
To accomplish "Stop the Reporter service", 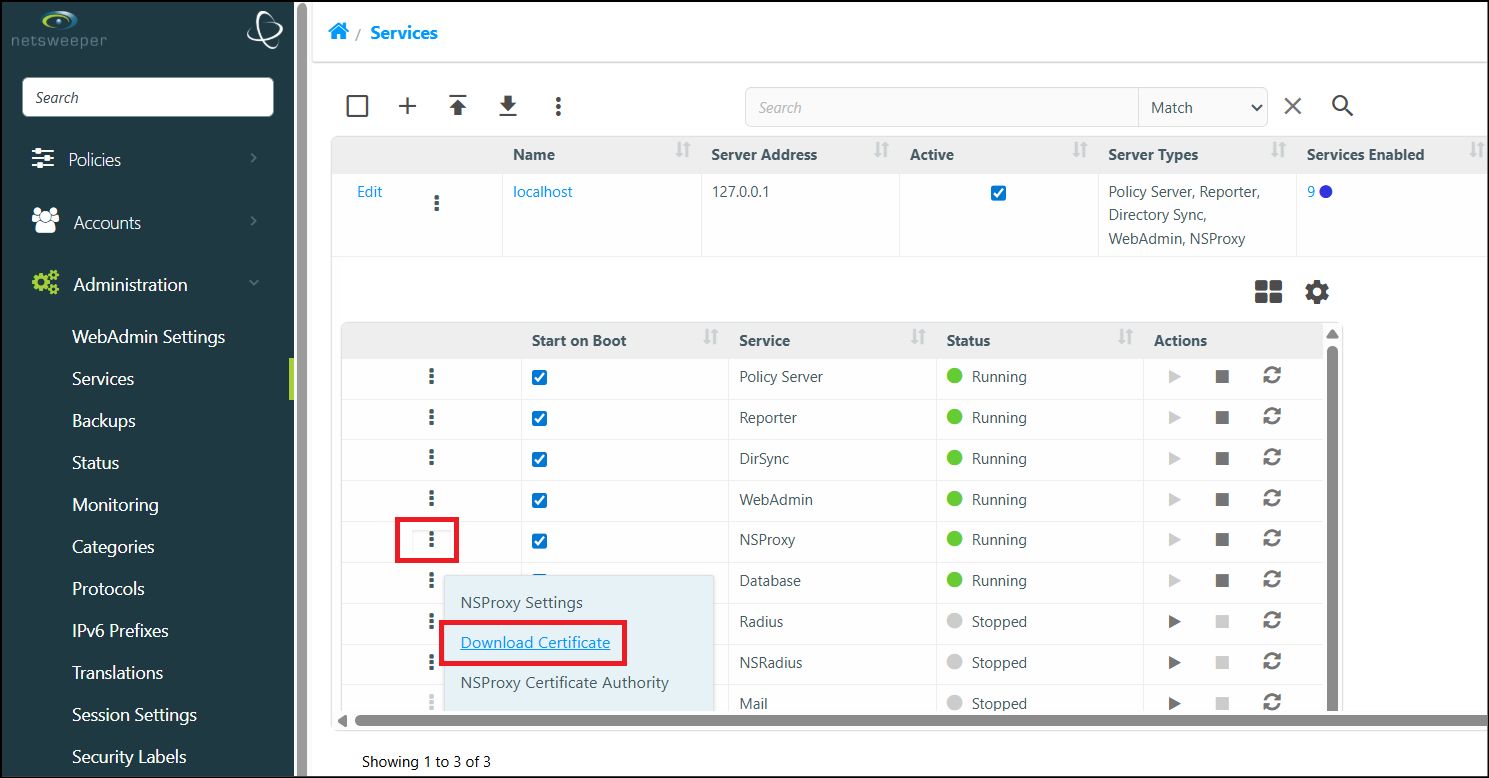I will 1222,418.
